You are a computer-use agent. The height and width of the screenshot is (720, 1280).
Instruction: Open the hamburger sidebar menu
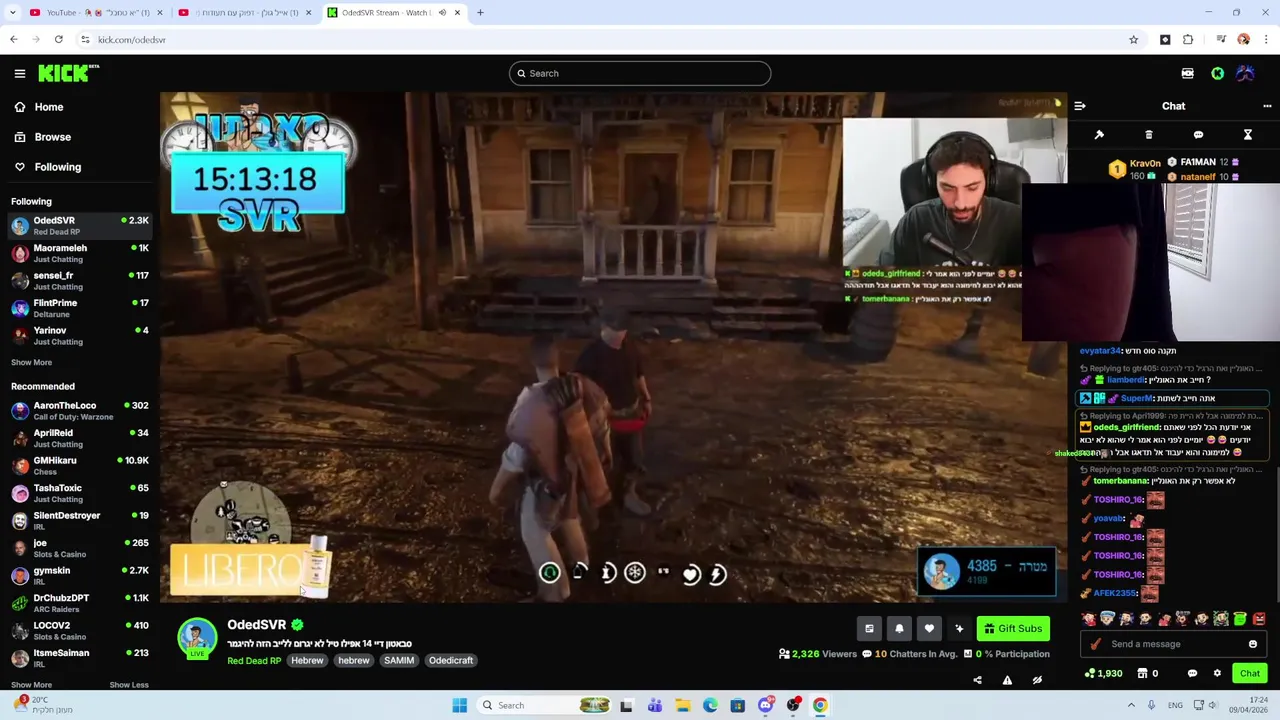pyautogui.click(x=19, y=73)
